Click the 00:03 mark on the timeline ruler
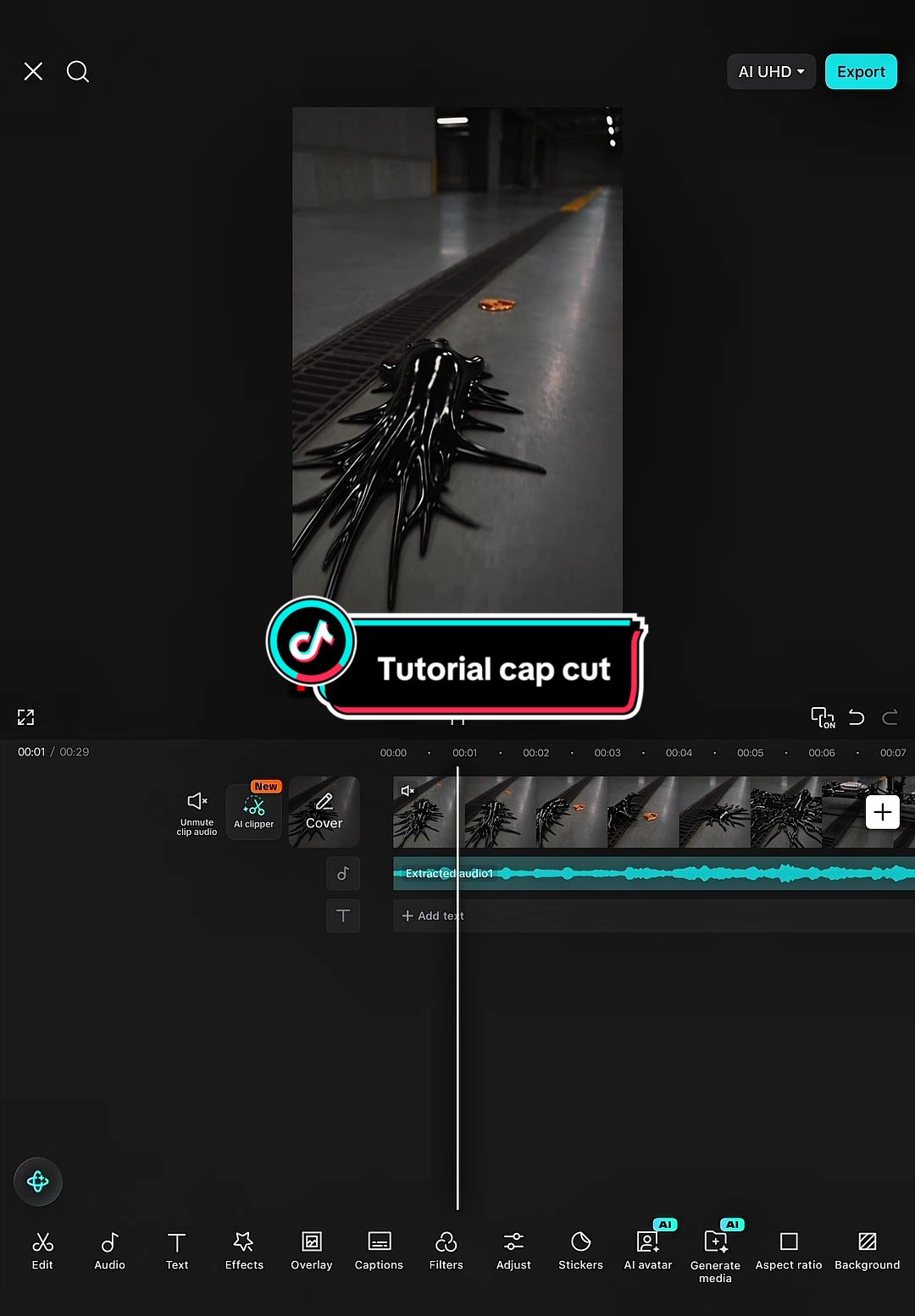 coord(607,753)
